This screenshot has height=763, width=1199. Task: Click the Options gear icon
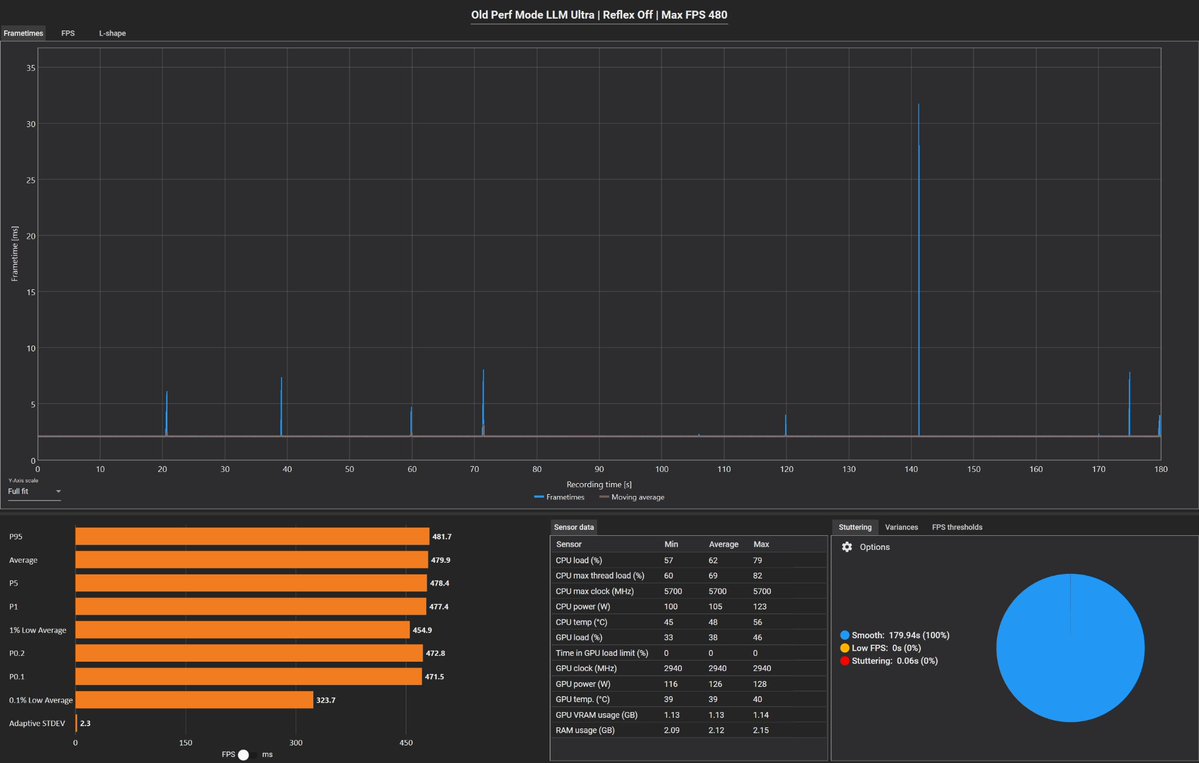click(x=846, y=547)
